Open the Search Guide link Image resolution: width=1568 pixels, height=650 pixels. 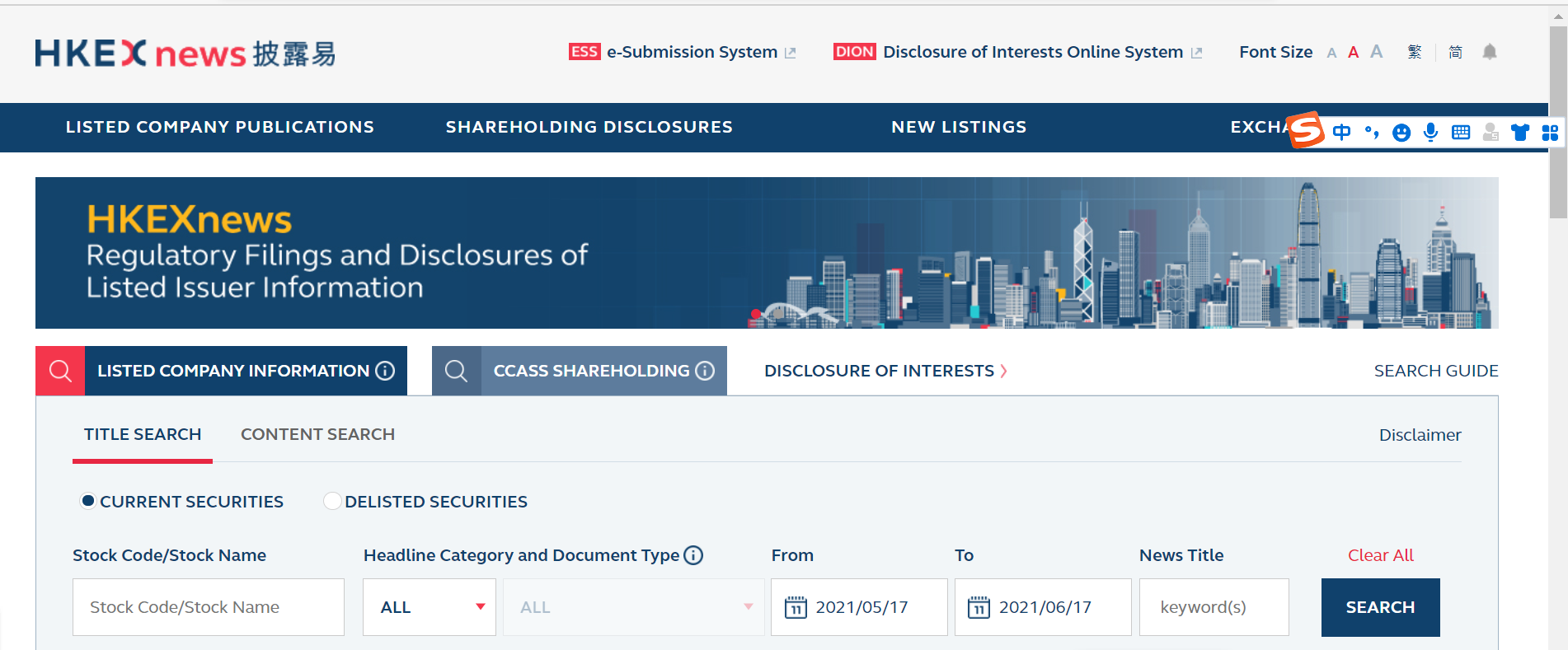(1436, 371)
